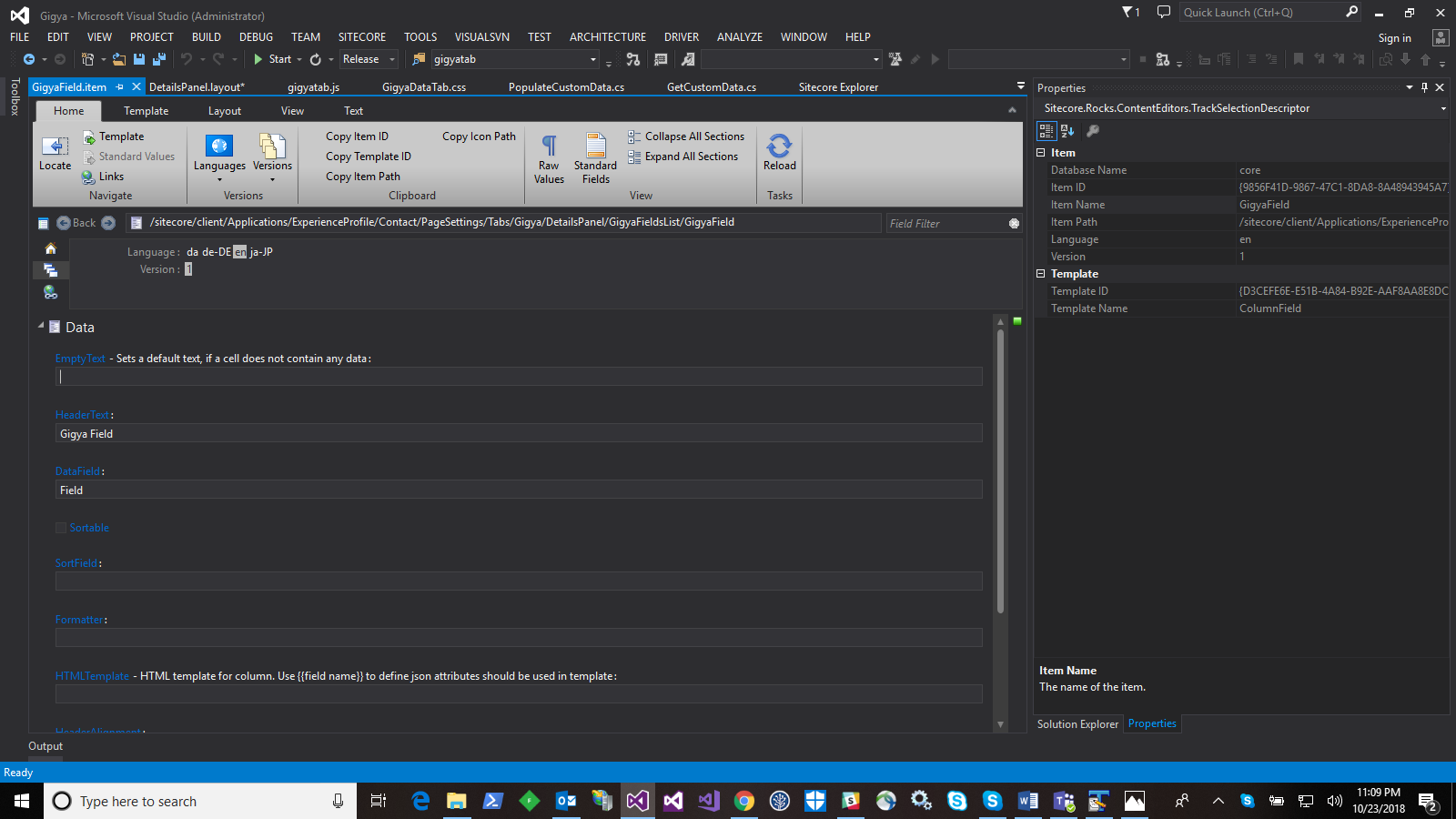Image resolution: width=1456 pixels, height=819 pixels.
Task: Open the DEBUG menu
Action: [256, 37]
